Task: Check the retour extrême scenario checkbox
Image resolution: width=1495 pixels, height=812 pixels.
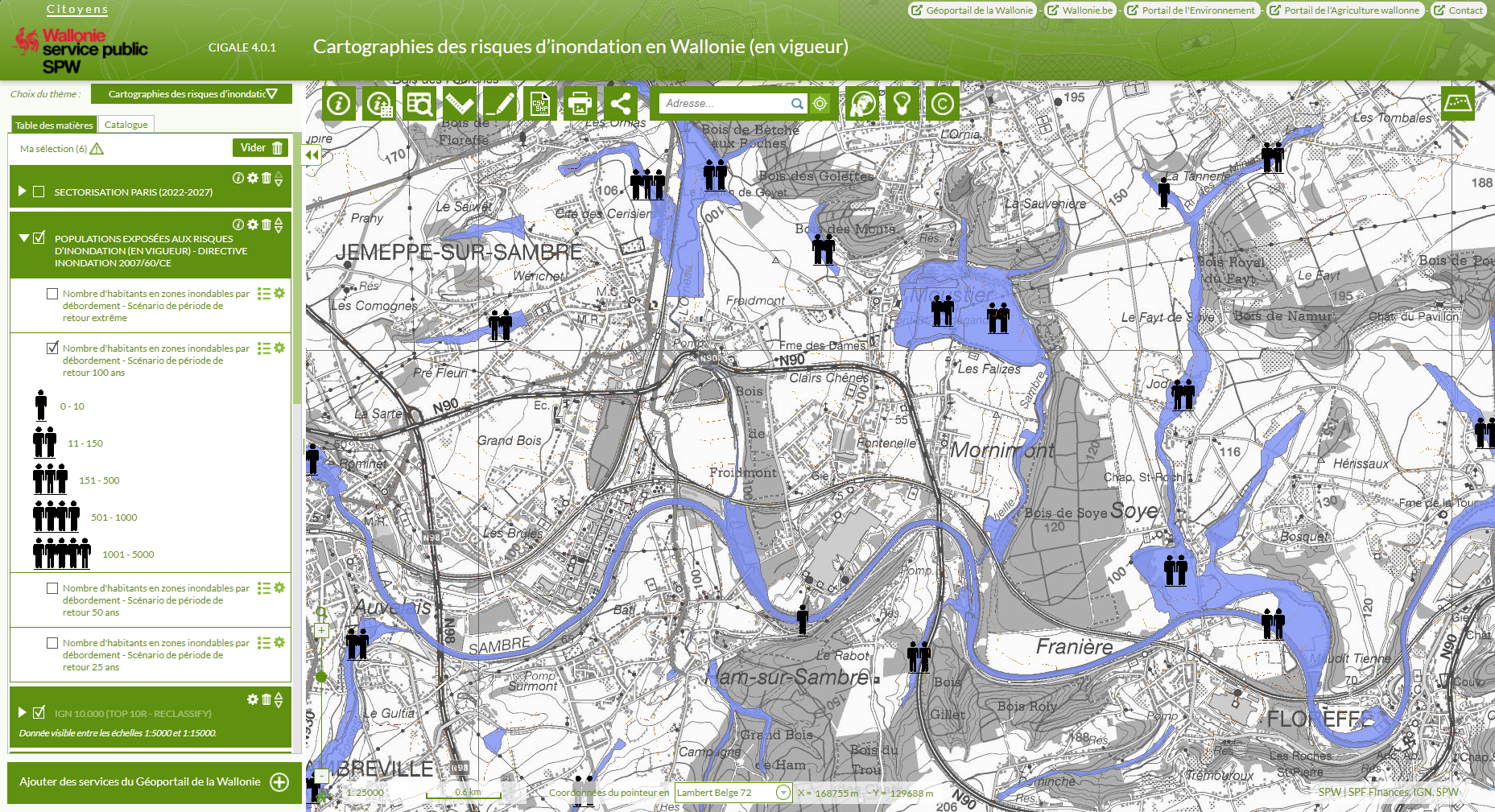Action: (52, 294)
